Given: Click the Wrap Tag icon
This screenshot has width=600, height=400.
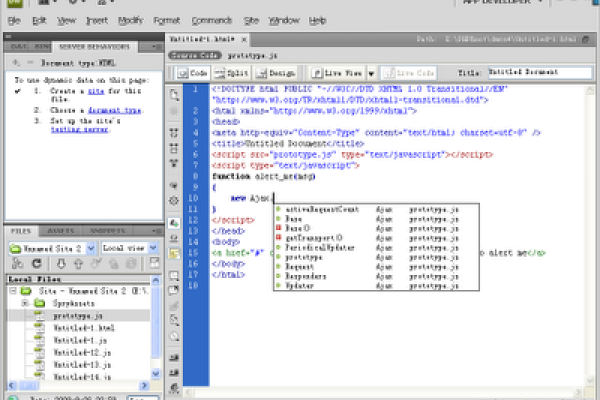Looking at the screenshot, I should coord(174,305).
